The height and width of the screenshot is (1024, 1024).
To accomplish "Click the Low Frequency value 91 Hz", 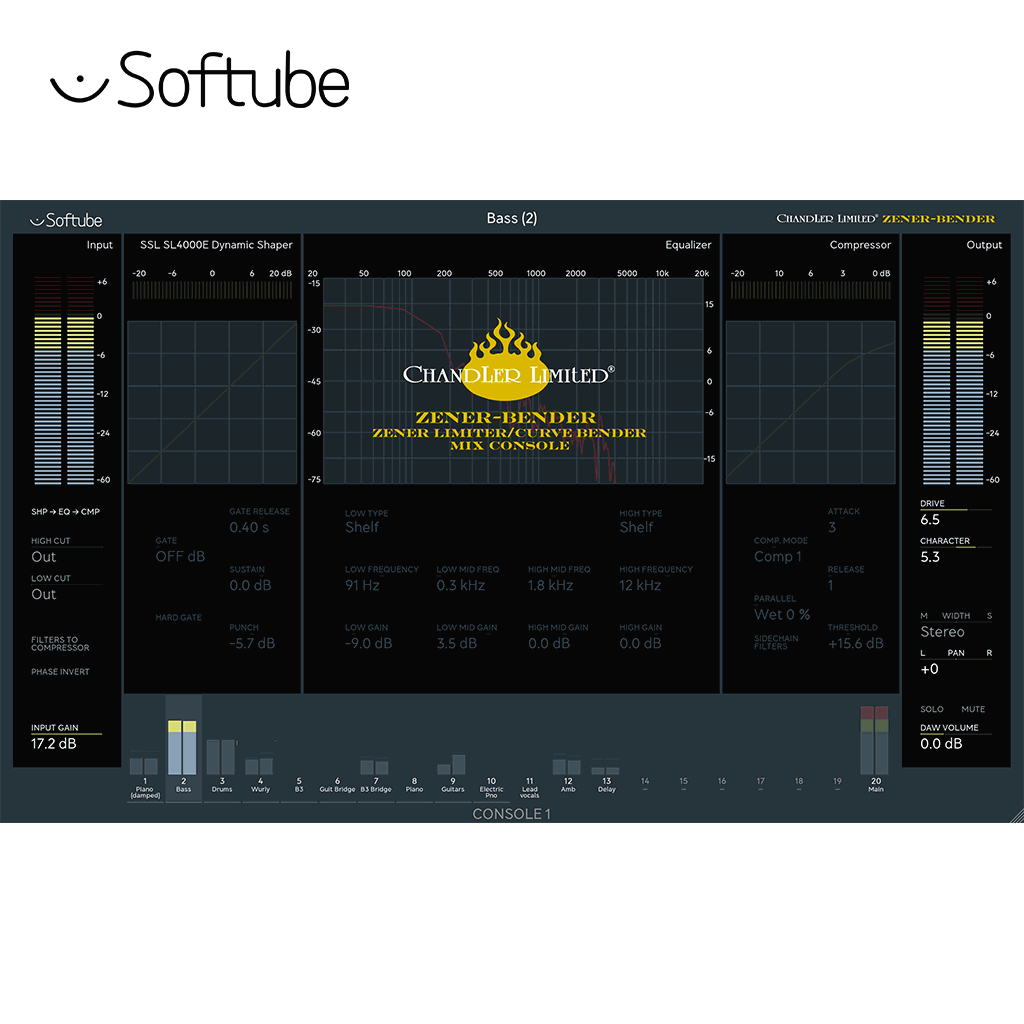I will pyautogui.click(x=362, y=585).
